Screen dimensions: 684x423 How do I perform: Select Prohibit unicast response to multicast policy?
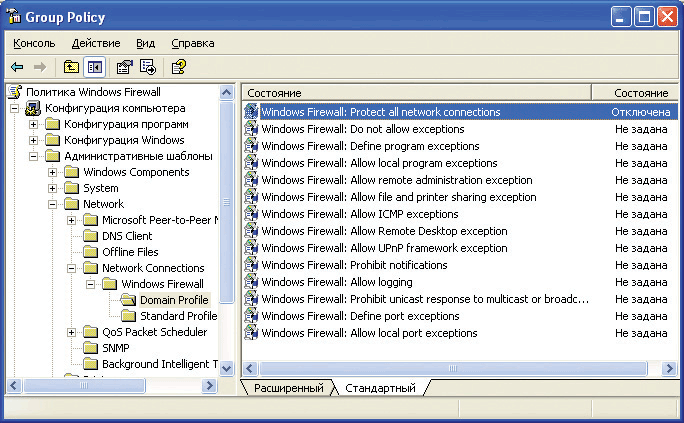425,299
